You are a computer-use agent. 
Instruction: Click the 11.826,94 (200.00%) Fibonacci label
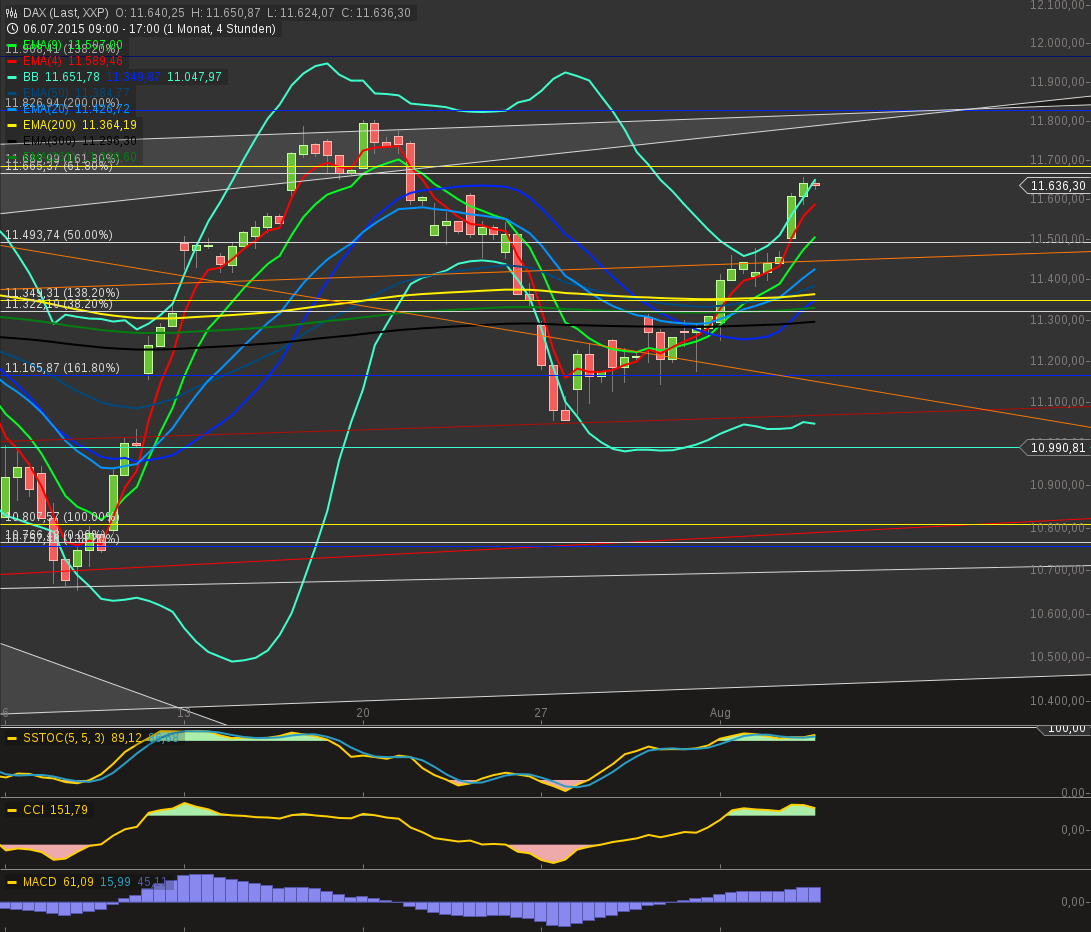click(x=63, y=103)
